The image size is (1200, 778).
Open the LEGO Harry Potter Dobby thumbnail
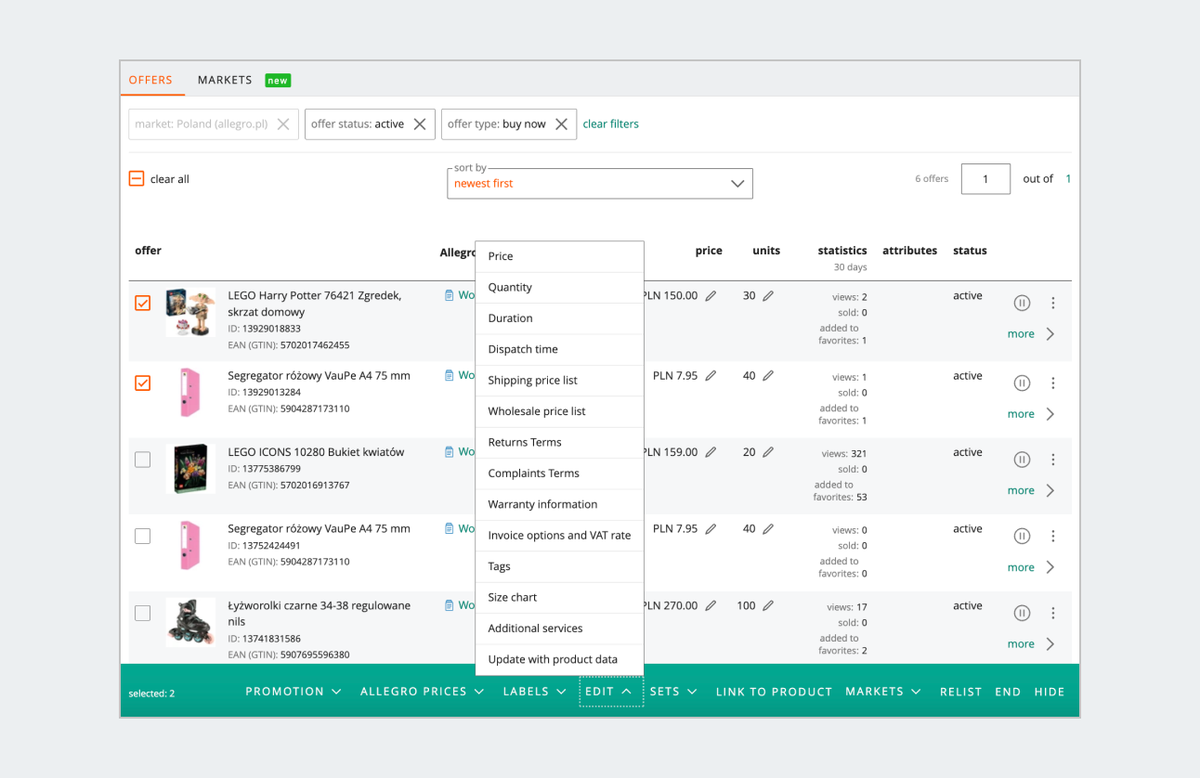(190, 312)
